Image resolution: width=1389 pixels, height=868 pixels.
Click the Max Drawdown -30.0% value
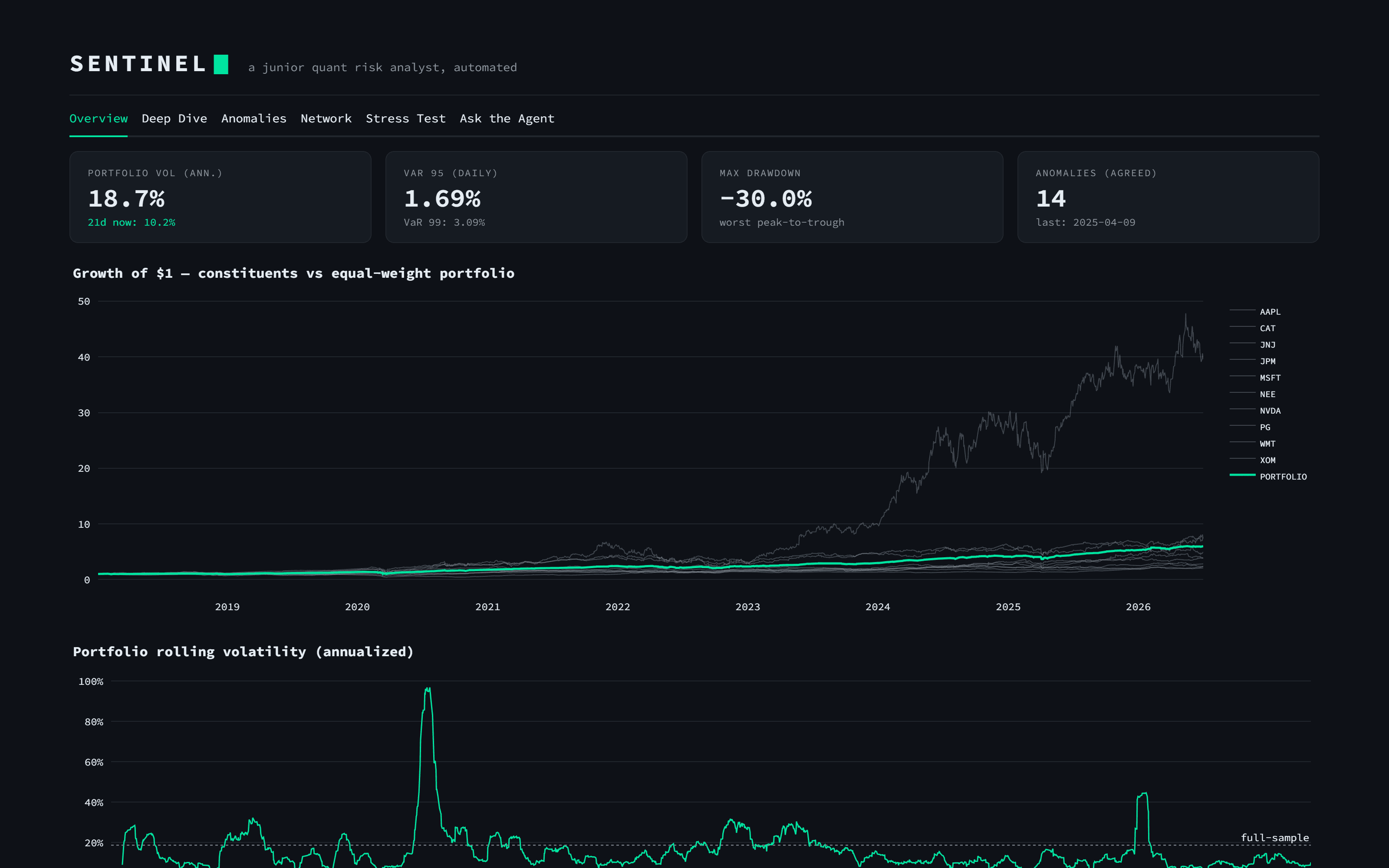tap(766, 199)
